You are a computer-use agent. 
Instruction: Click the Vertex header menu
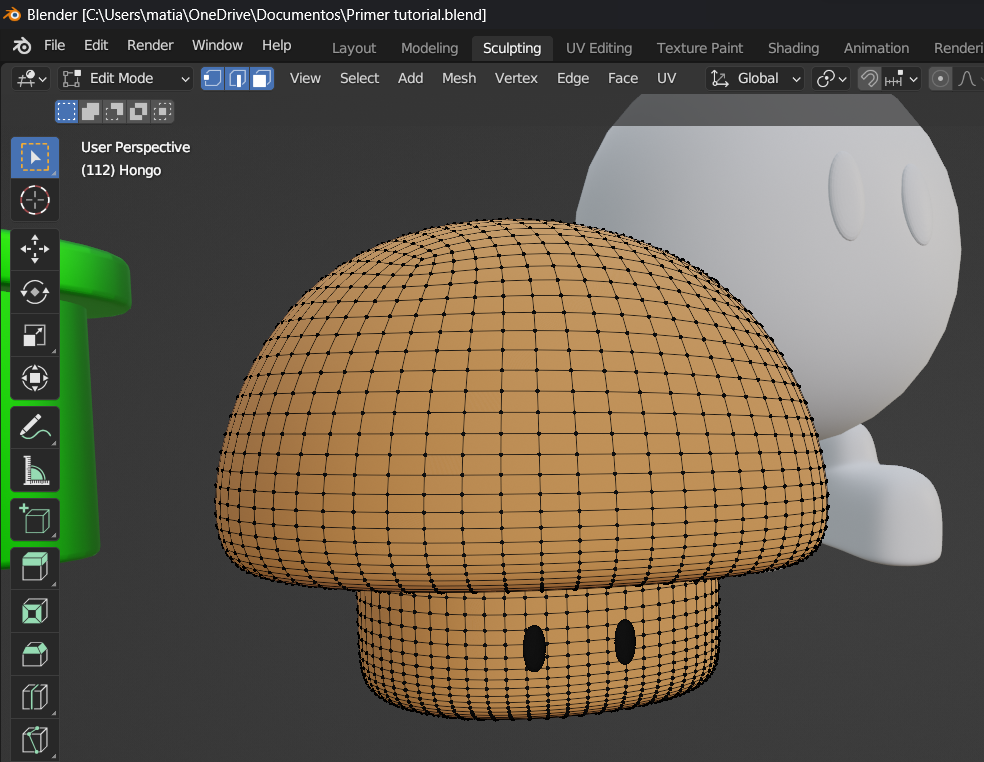[516, 78]
